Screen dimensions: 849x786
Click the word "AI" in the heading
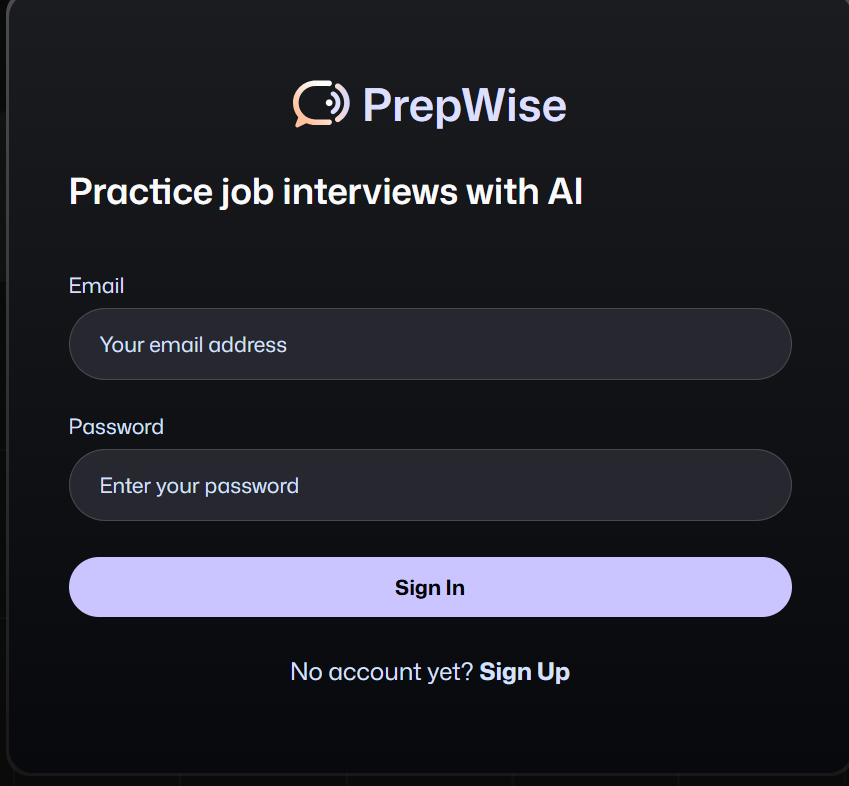pos(564,191)
